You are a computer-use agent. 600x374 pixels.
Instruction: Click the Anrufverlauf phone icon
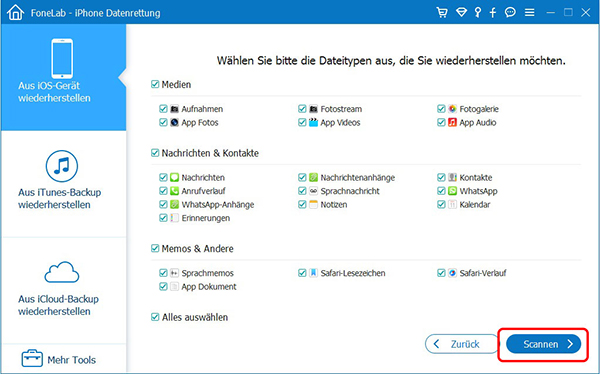coord(174,191)
